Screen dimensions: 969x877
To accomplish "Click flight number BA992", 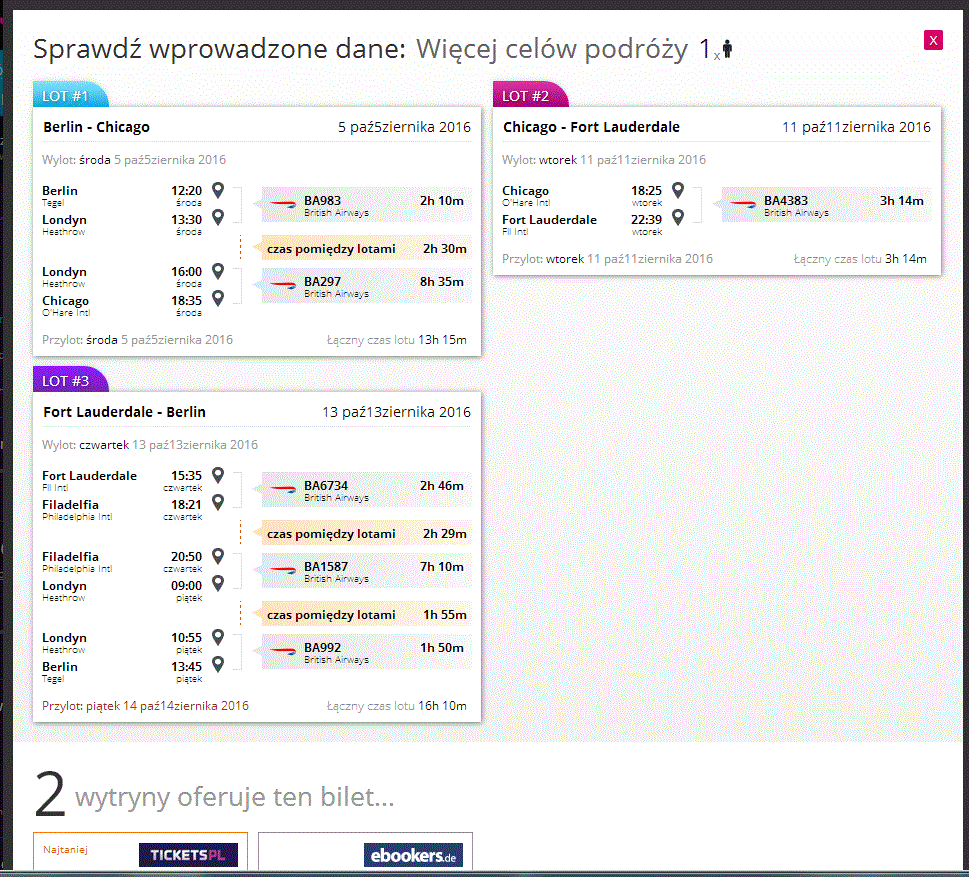I will pos(323,647).
